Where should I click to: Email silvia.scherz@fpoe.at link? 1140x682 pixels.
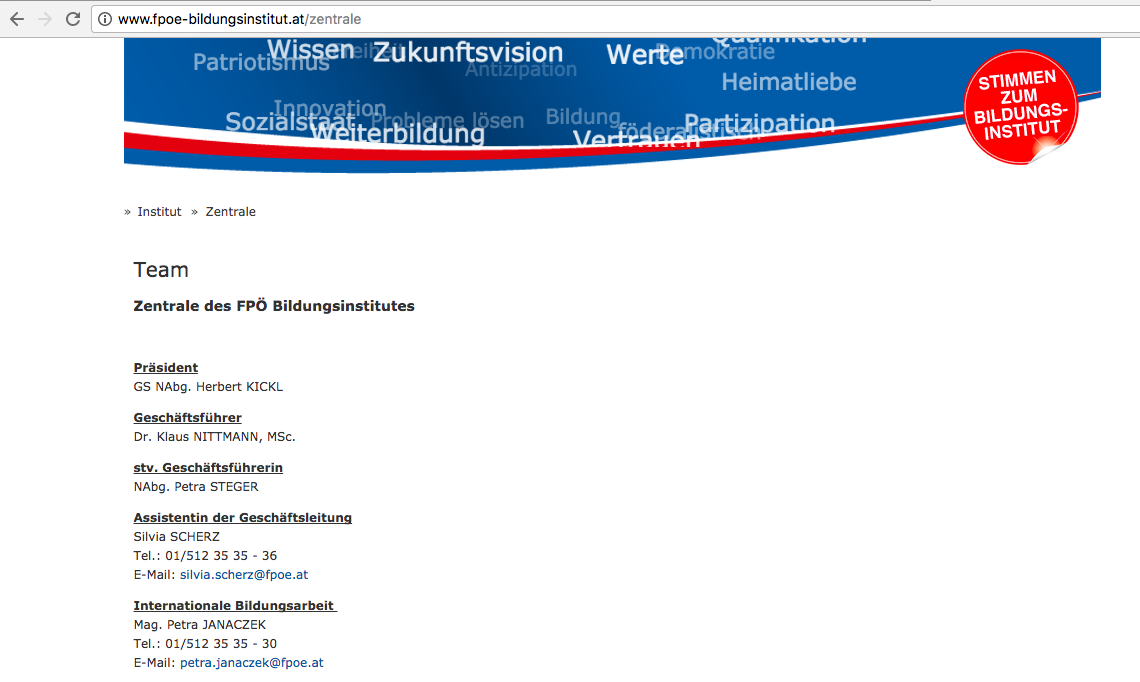pyautogui.click(x=244, y=574)
